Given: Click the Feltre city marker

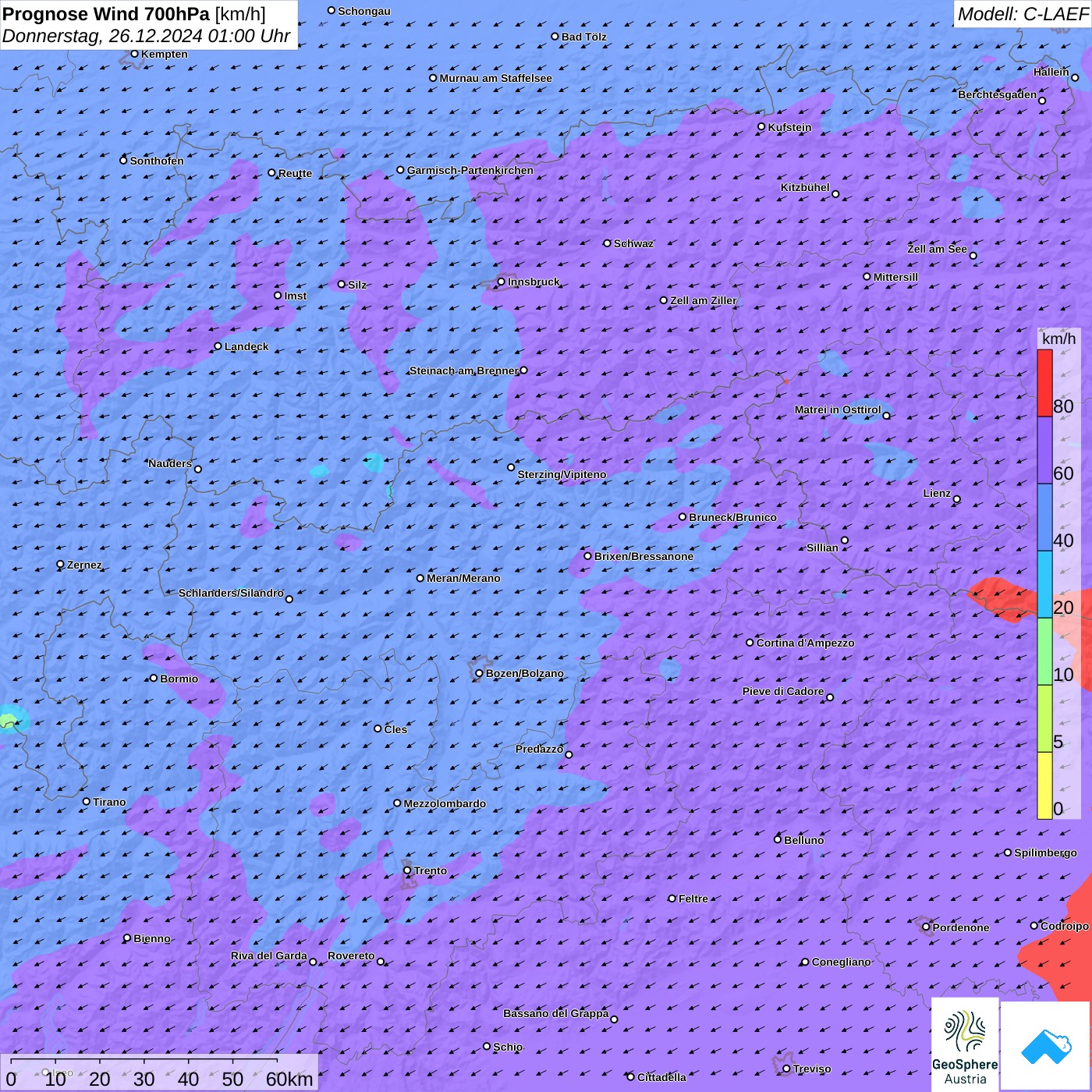Looking at the screenshot, I should coord(672,899).
